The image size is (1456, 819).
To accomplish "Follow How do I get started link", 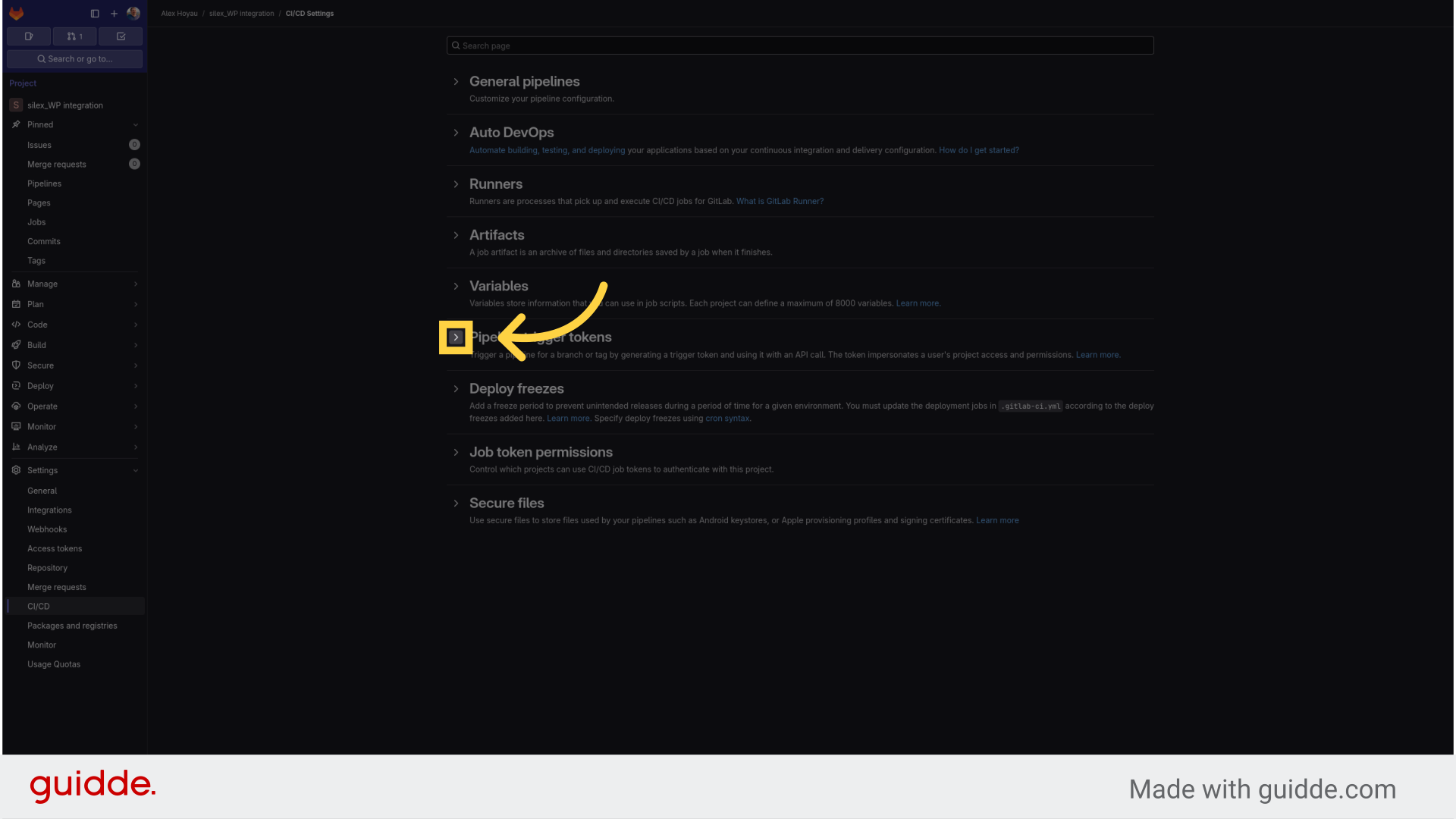I will pos(979,150).
